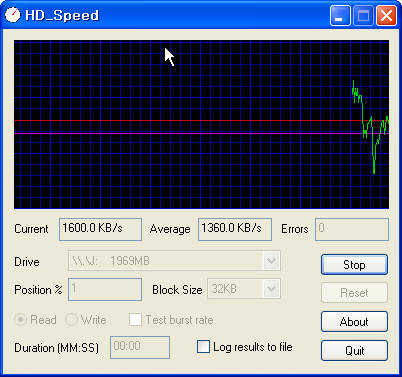The height and width of the screenshot is (377, 402).
Task: Click the 1969MB drive combo box text
Action: click(x=130, y=261)
